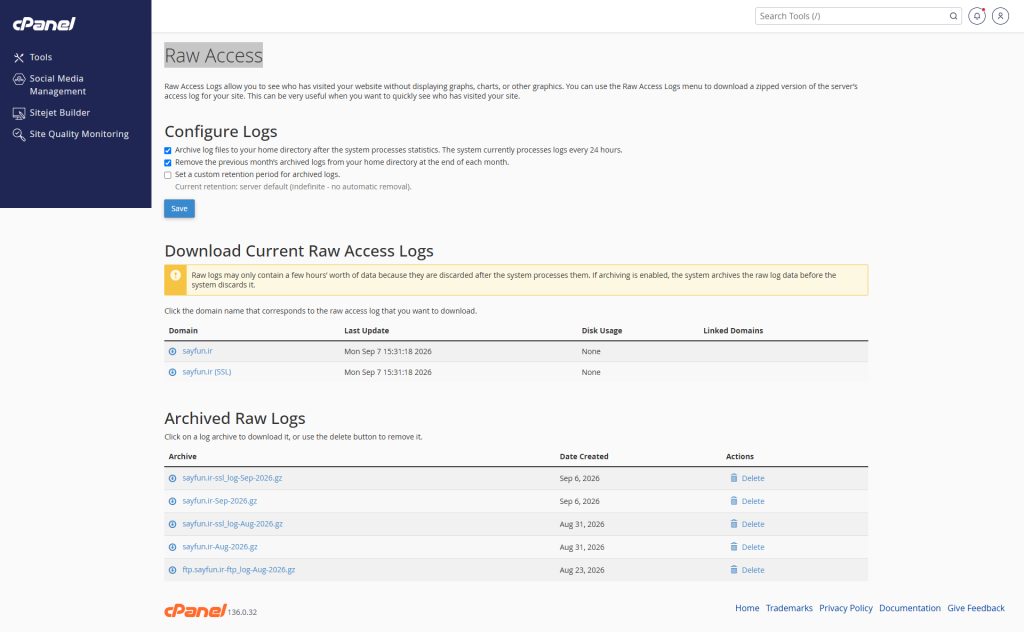Click the cPanel logo in sidebar
The width and height of the screenshot is (1024, 632).
click(x=44, y=24)
